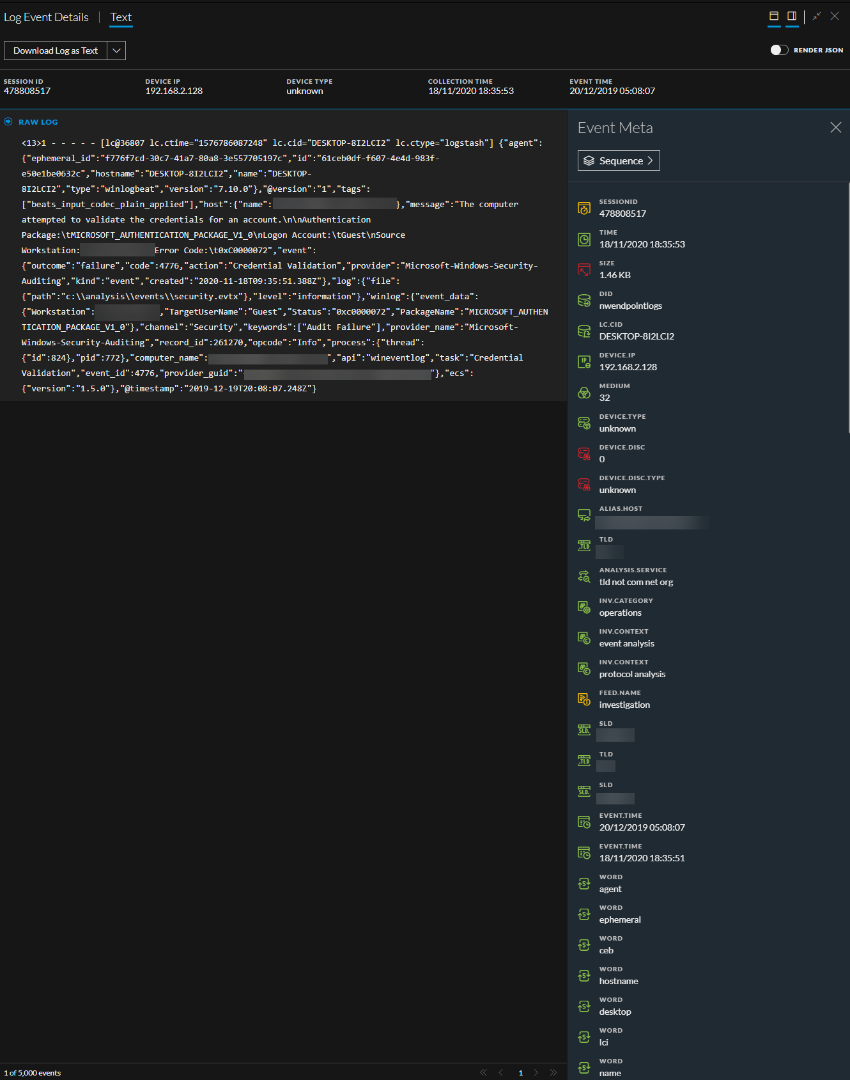Close the Event Meta panel
The image size is (850, 1080).
[836, 128]
